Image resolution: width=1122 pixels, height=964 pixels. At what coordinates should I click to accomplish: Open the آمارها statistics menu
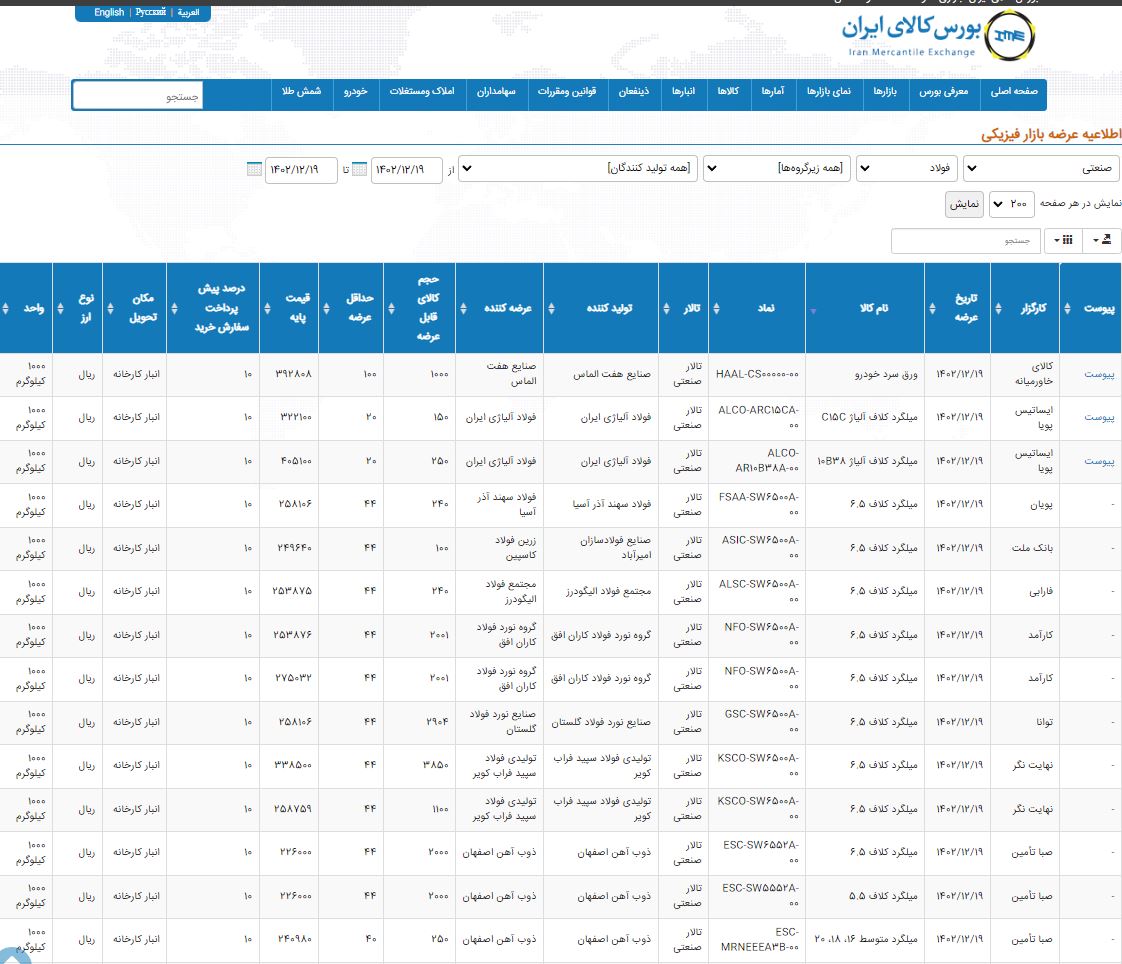[x=773, y=92]
